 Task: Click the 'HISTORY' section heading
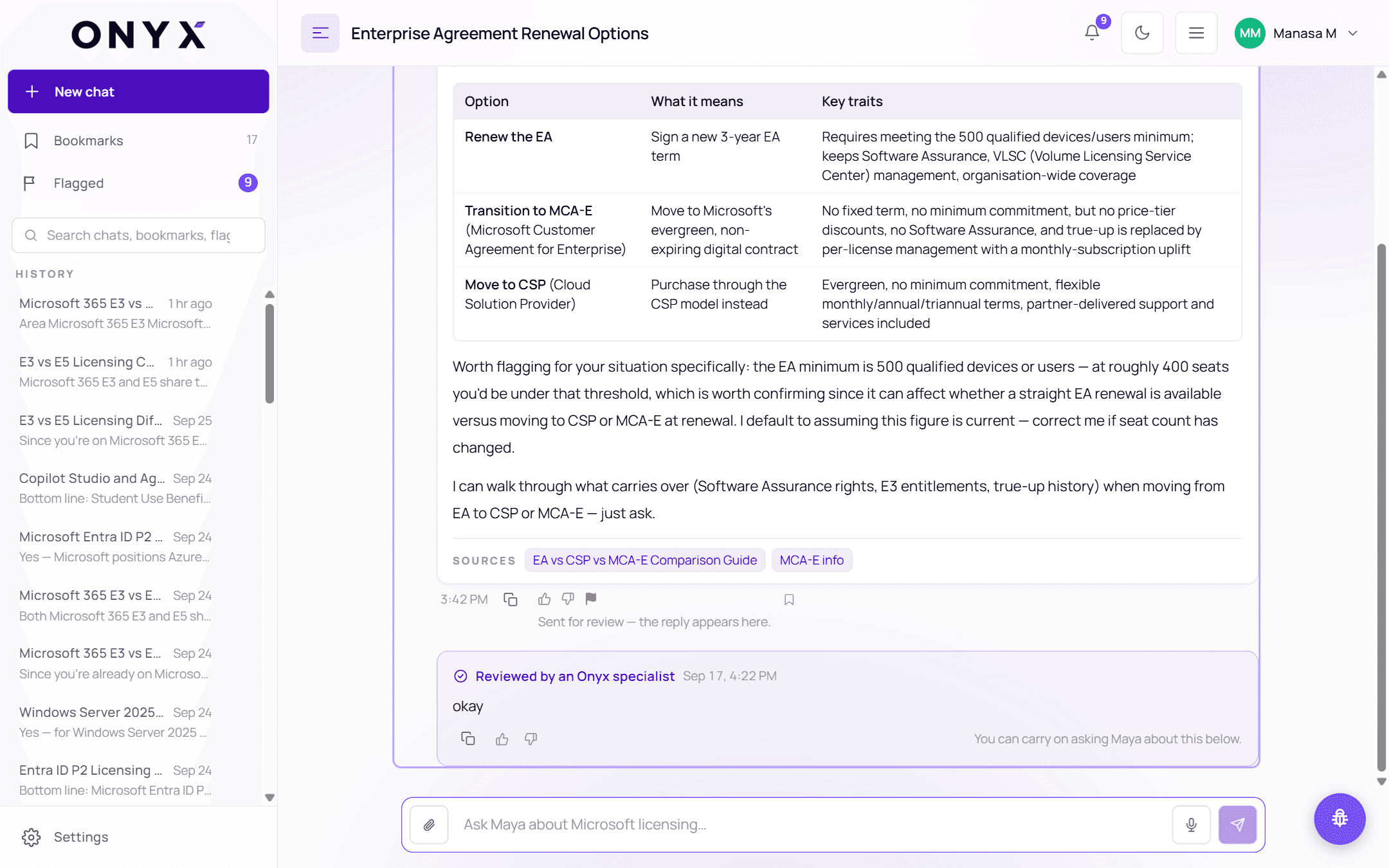[44, 274]
